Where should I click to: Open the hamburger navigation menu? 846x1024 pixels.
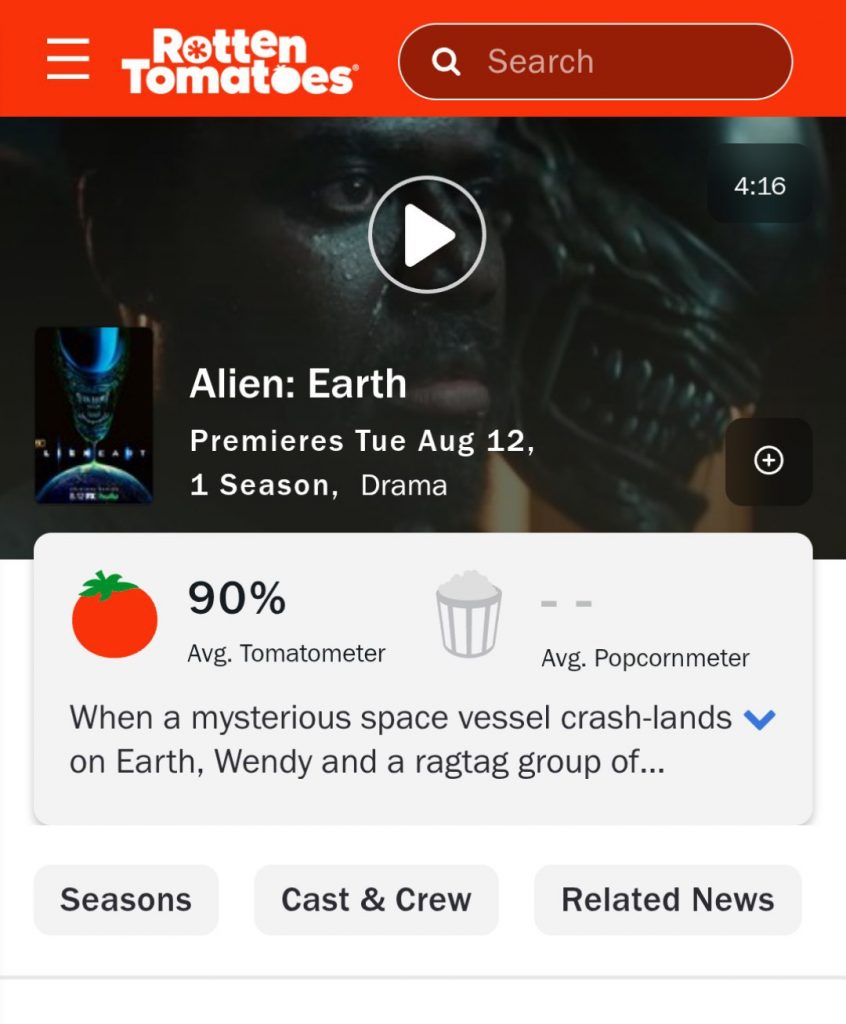tap(68, 59)
